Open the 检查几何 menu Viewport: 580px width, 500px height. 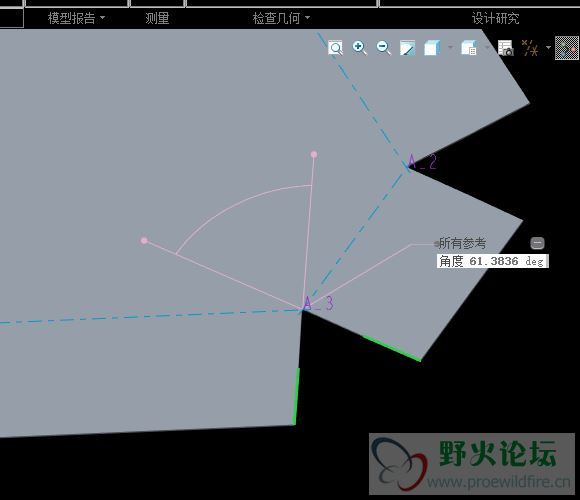pyautogui.click(x=281, y=18)
